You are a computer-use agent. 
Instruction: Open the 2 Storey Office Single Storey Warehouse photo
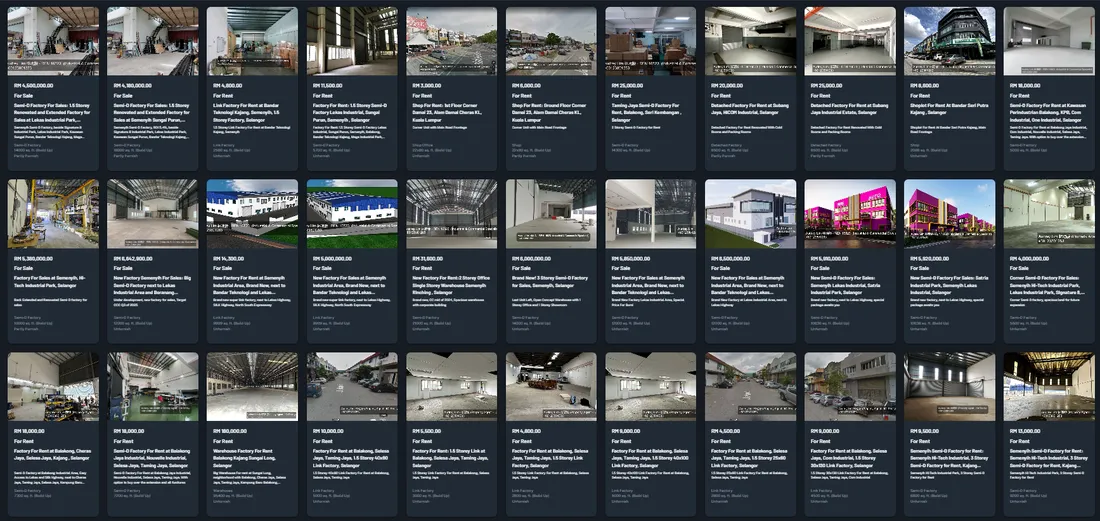(x=452, y=214)
